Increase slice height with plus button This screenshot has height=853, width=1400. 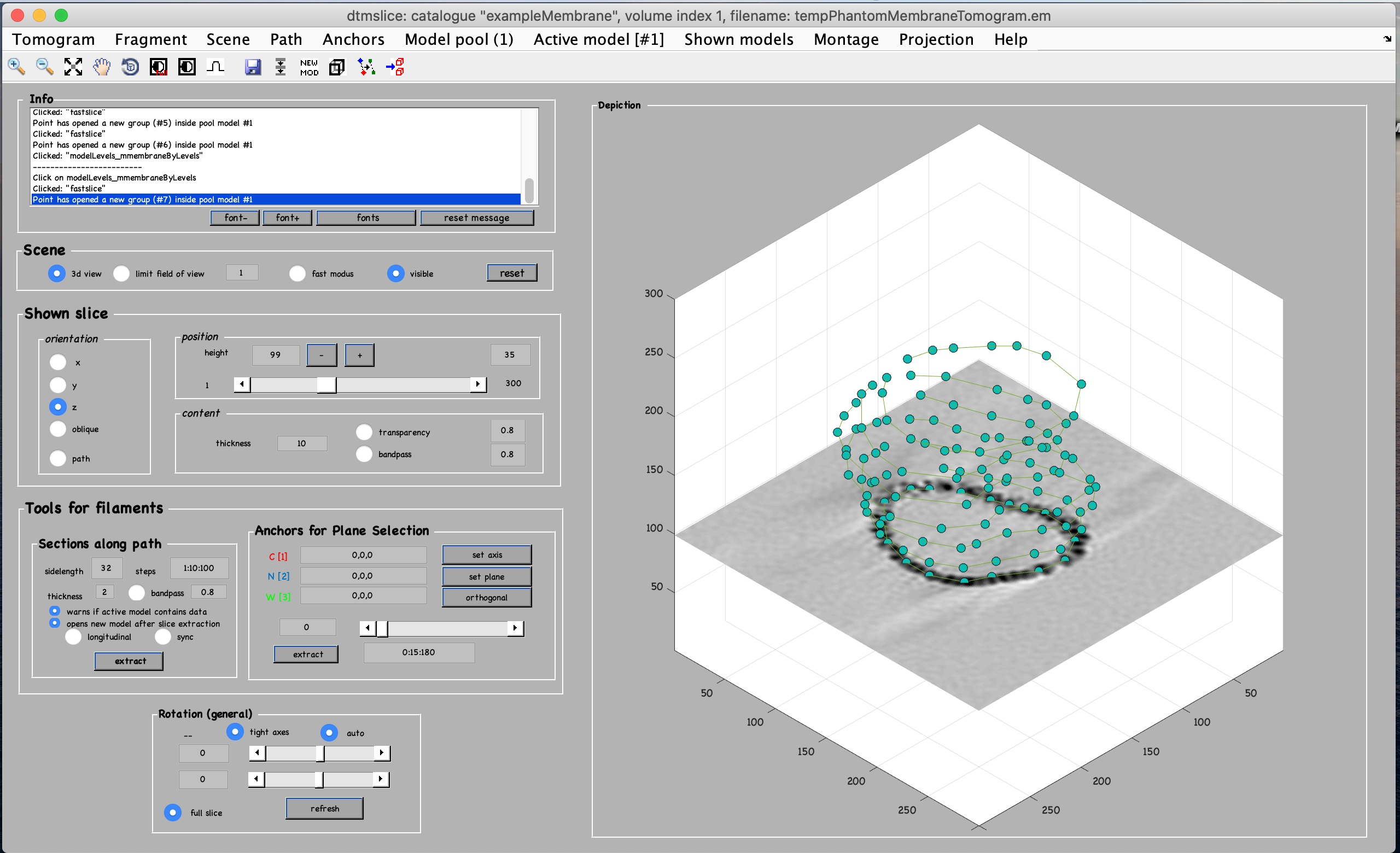click(360, 355)
